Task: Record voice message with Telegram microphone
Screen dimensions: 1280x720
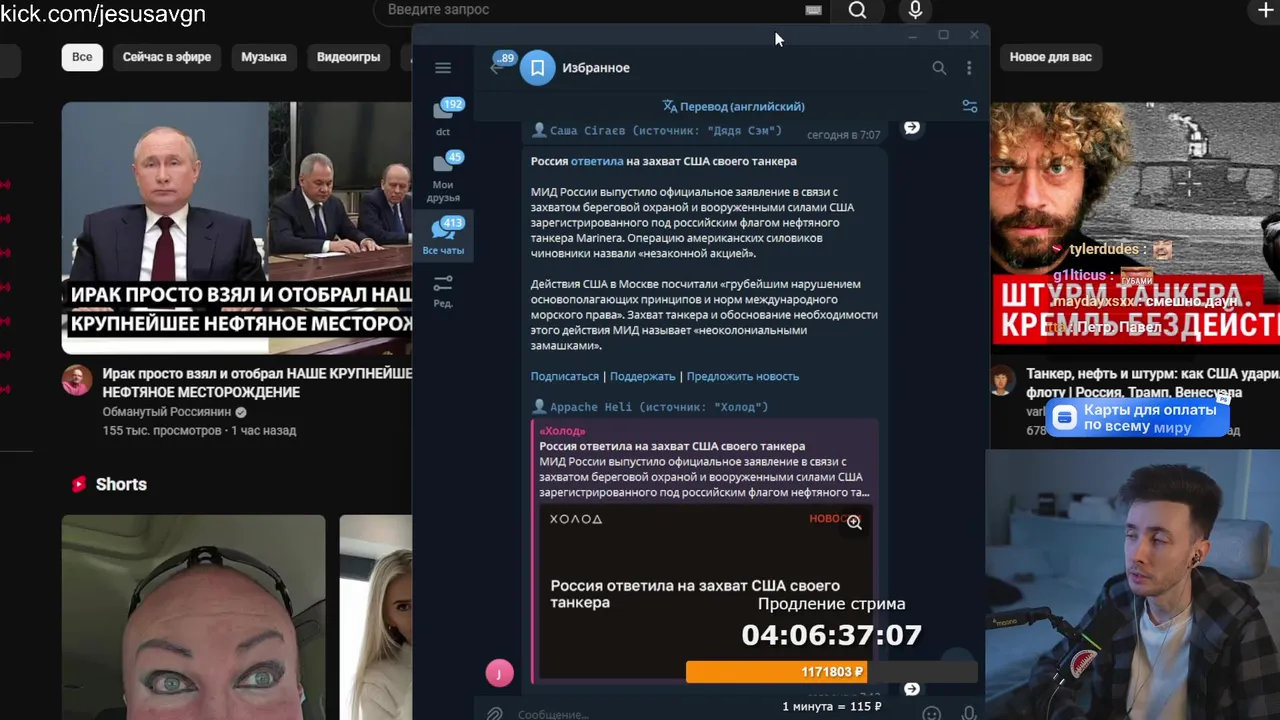Action: (x=968, y=714)
